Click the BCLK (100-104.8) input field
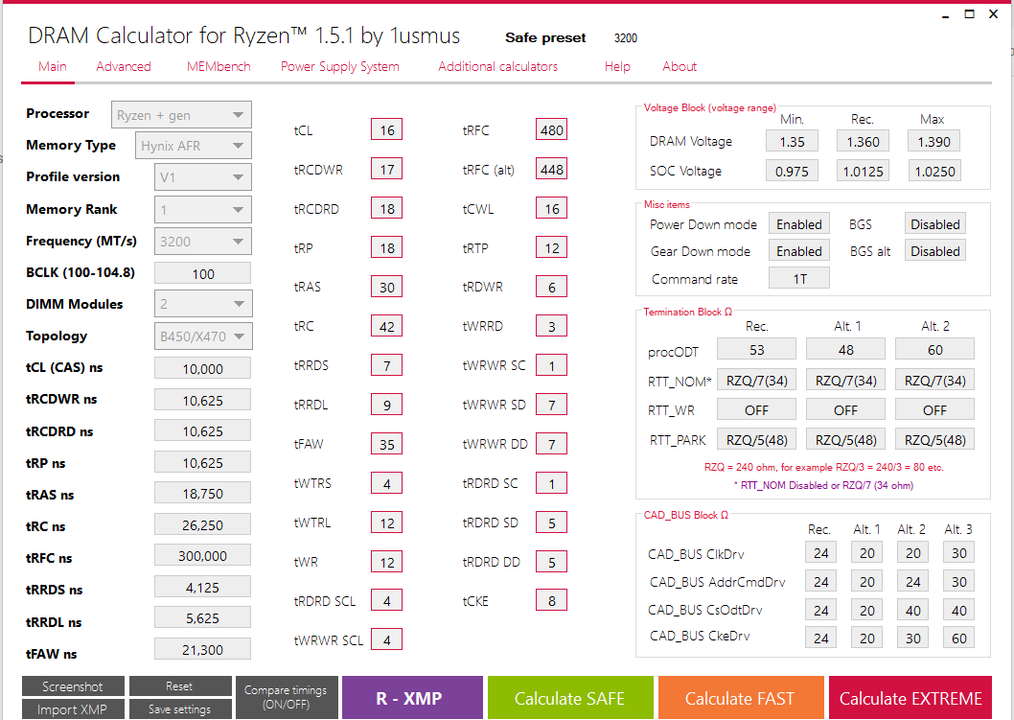This screenshot has width=1014, height=720. coord(202,274)
